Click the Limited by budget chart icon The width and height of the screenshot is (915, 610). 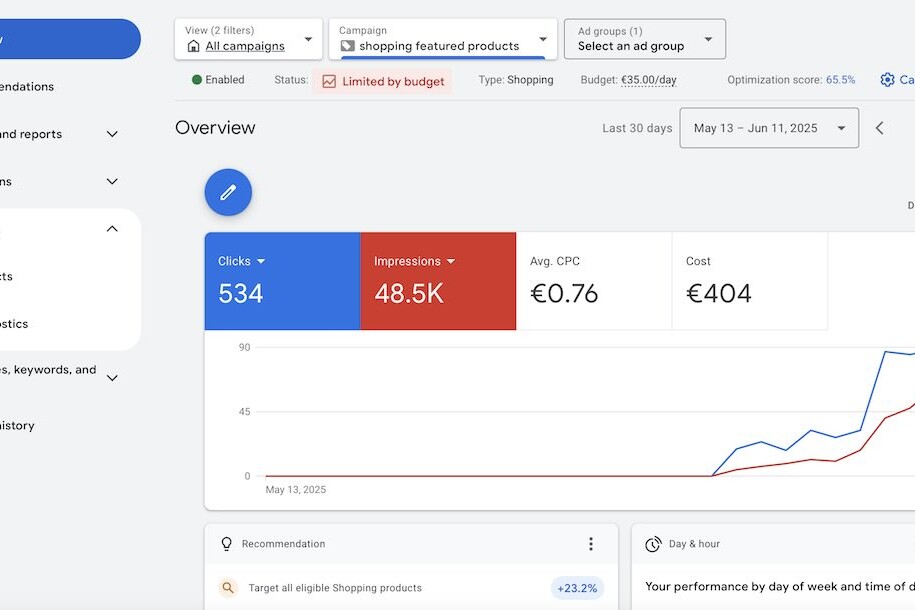point(329,81)
